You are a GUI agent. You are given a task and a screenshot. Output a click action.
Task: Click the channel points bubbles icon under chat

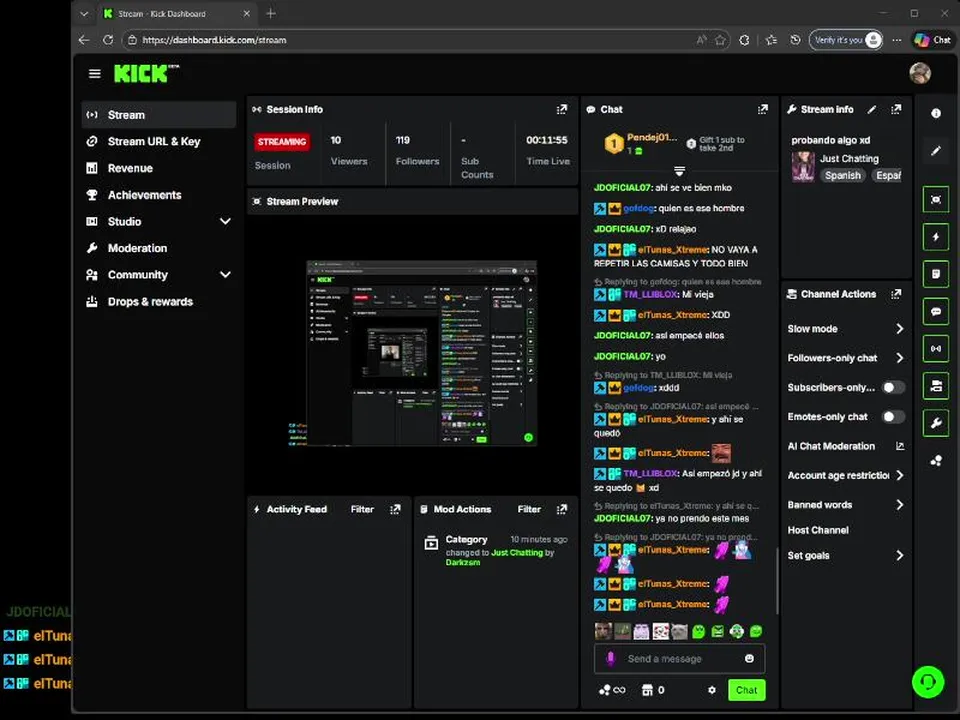coord(604,690)
